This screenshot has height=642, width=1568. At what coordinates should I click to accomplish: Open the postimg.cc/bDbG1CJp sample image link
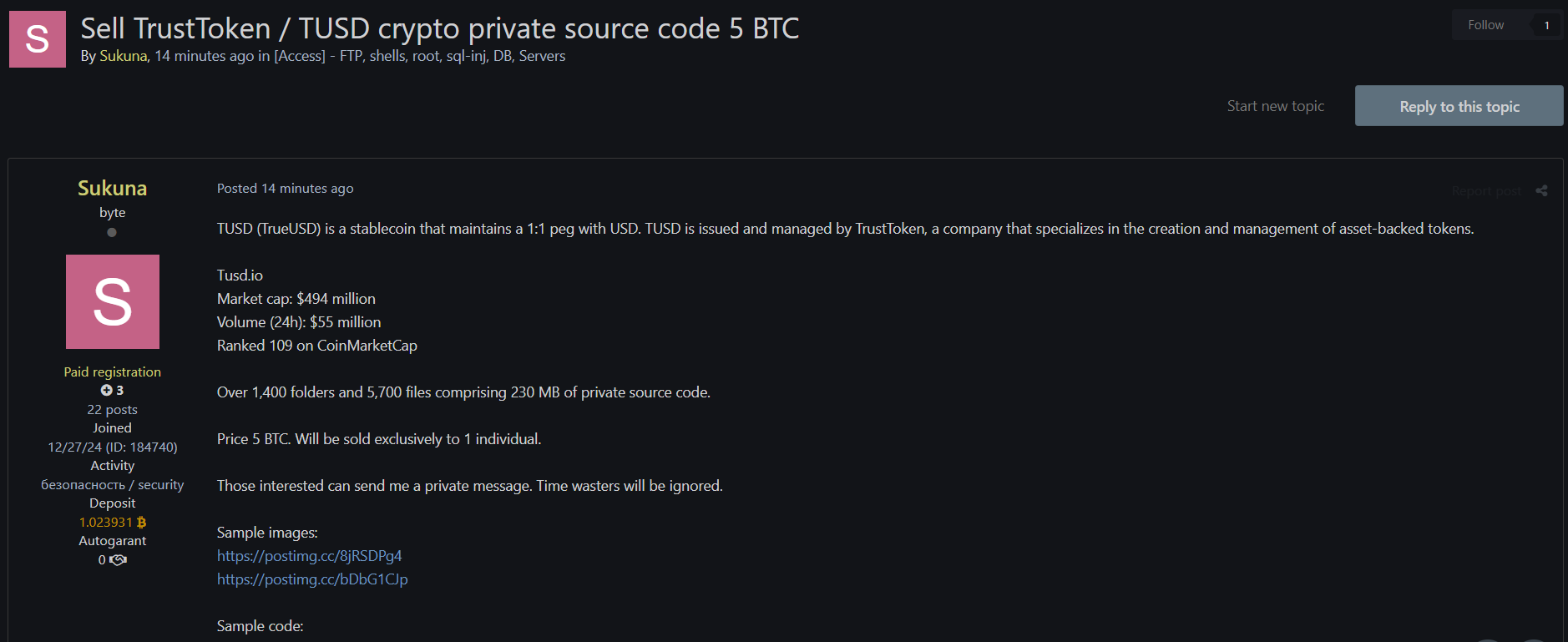[312, 579]
